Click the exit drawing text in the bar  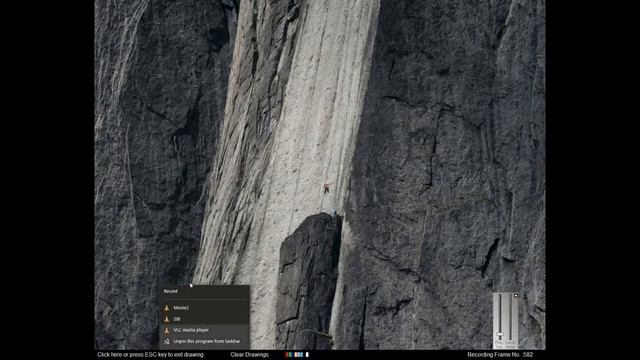(150, 355)
